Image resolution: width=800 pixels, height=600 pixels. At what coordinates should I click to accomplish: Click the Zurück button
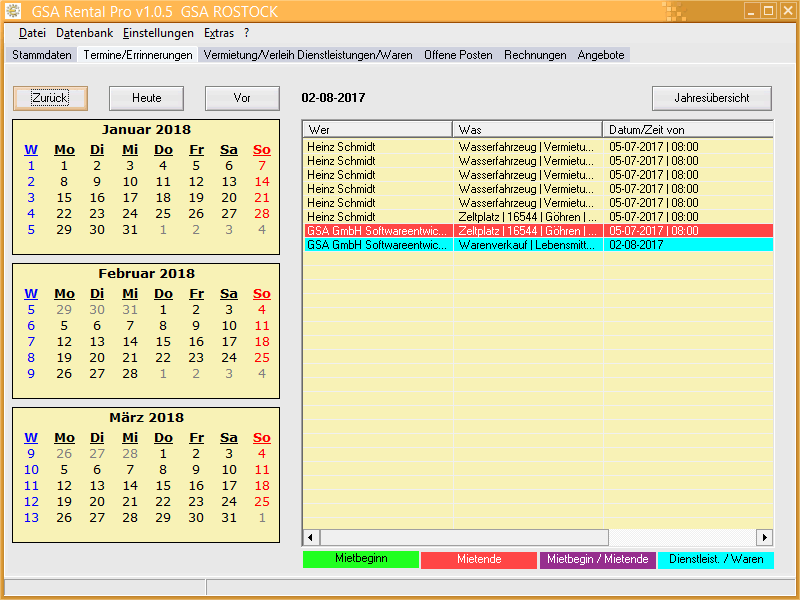coord(50,98)
